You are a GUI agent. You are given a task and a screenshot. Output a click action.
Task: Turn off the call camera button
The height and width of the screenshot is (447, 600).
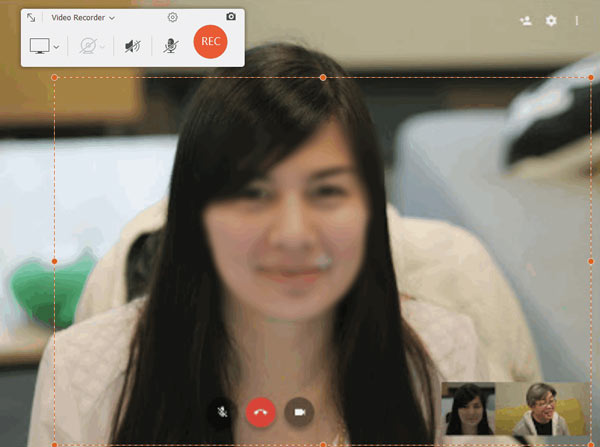(299, 411)
